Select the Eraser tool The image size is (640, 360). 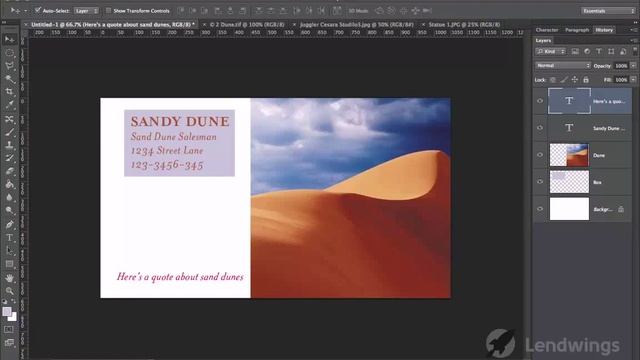point(9,171)
